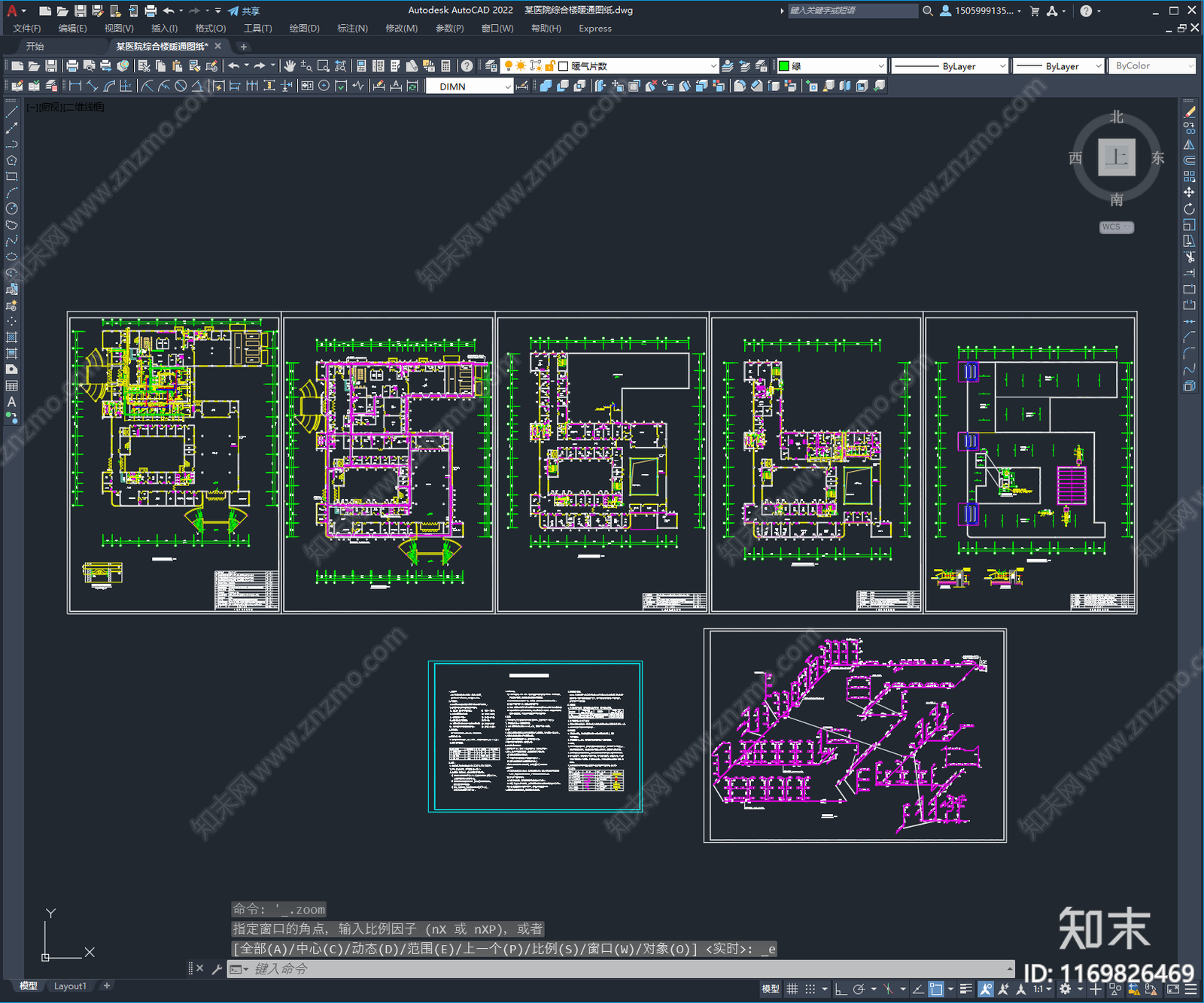This screenshot has height=1003, width=1204.
Task: Click the 共享 share button
Action: (244, 11)
